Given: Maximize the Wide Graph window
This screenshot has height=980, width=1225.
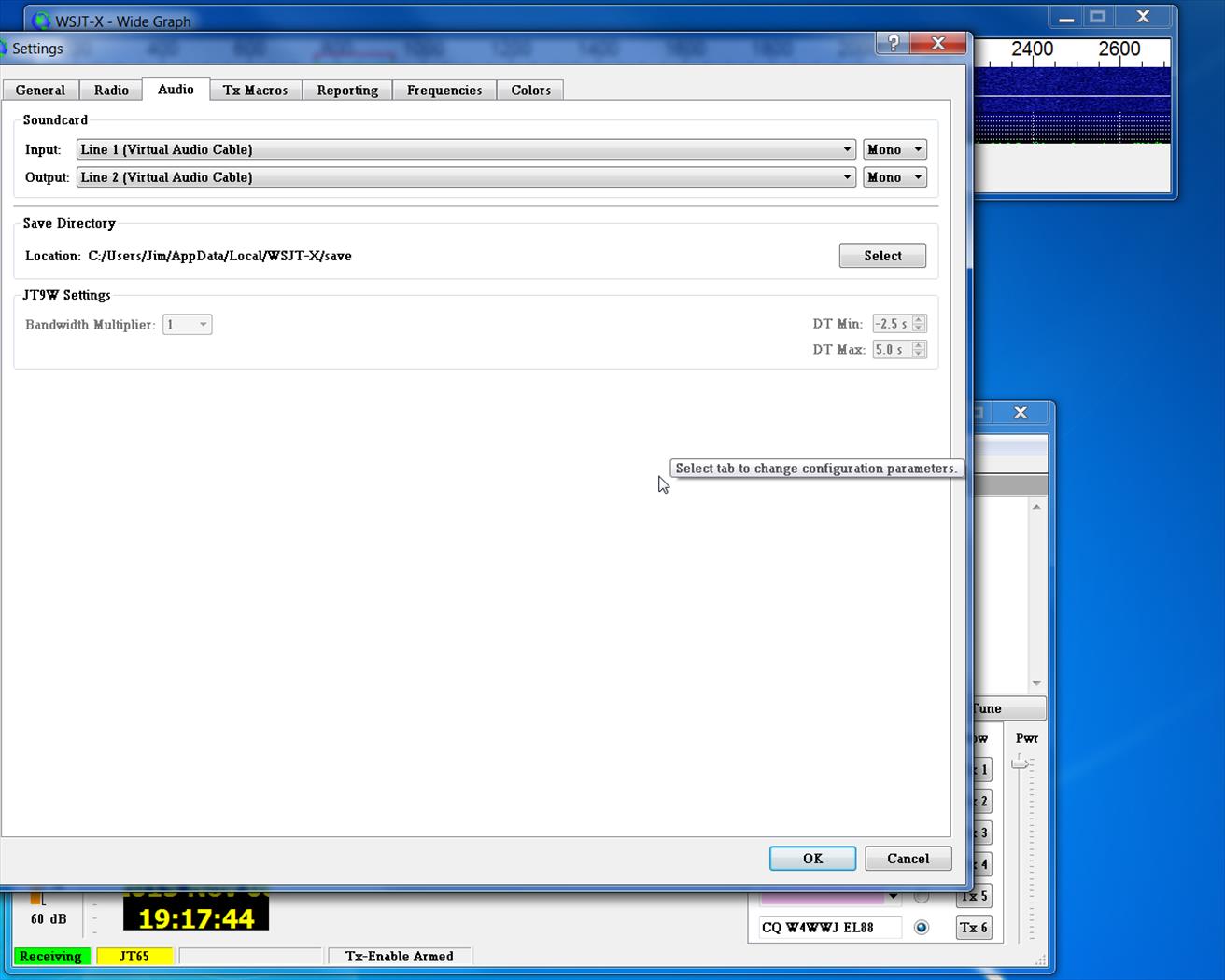Looking at the screenshot, I should pos(1098,17).
